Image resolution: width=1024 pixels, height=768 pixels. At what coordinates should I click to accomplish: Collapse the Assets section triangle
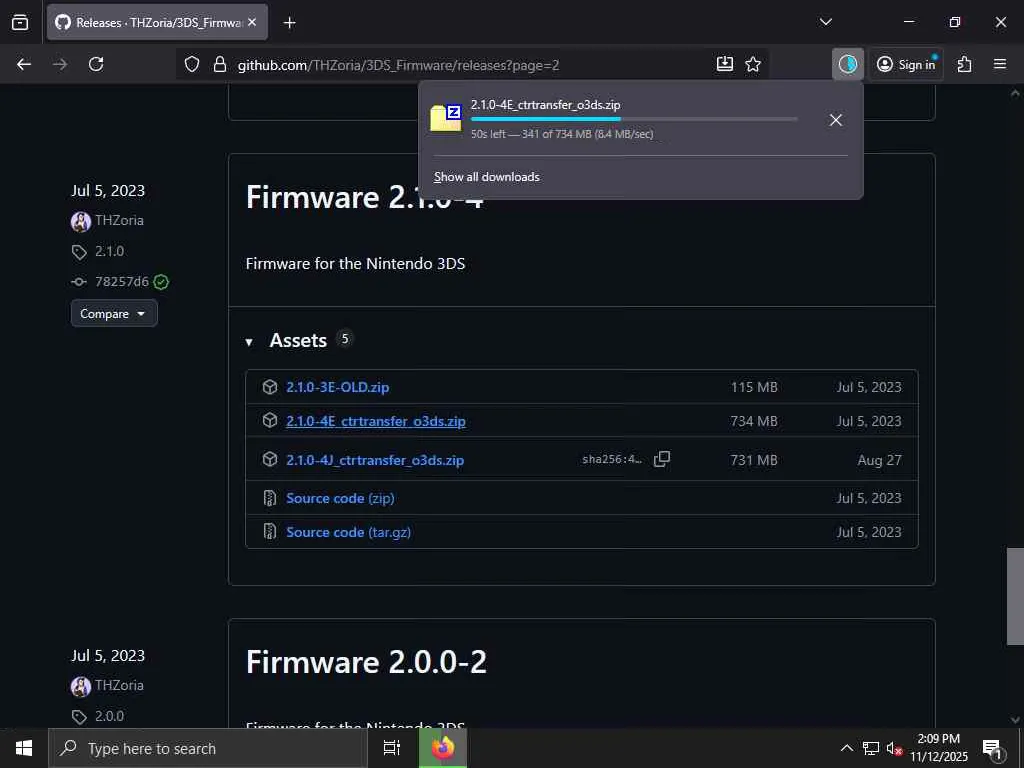[249, 342]
